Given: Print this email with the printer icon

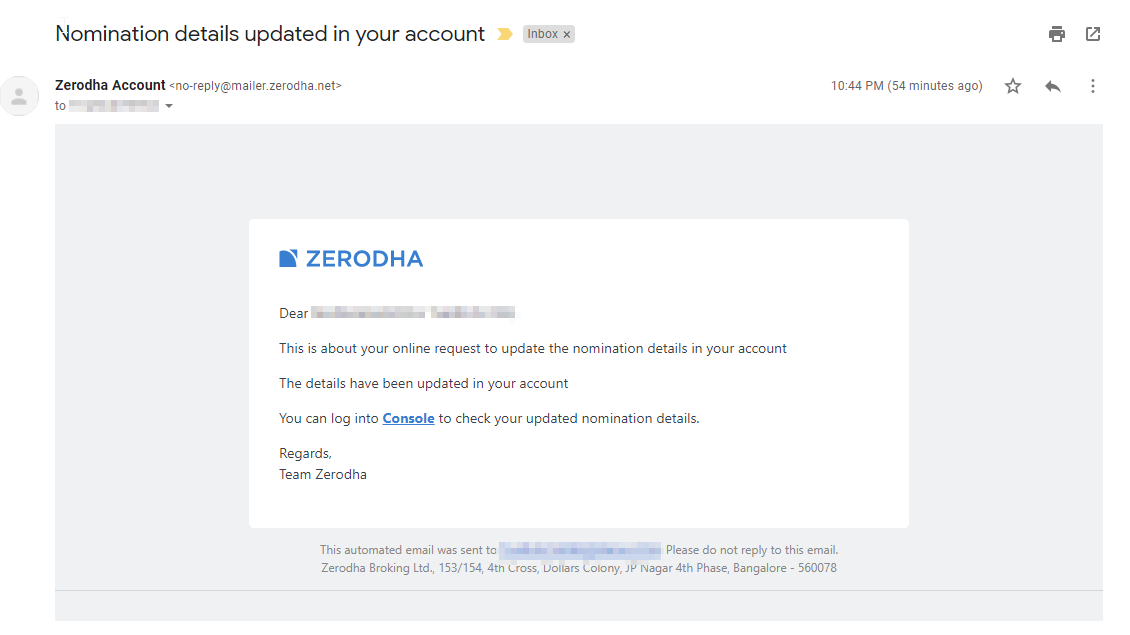Looking at the screenshot, I should 1056,34.
